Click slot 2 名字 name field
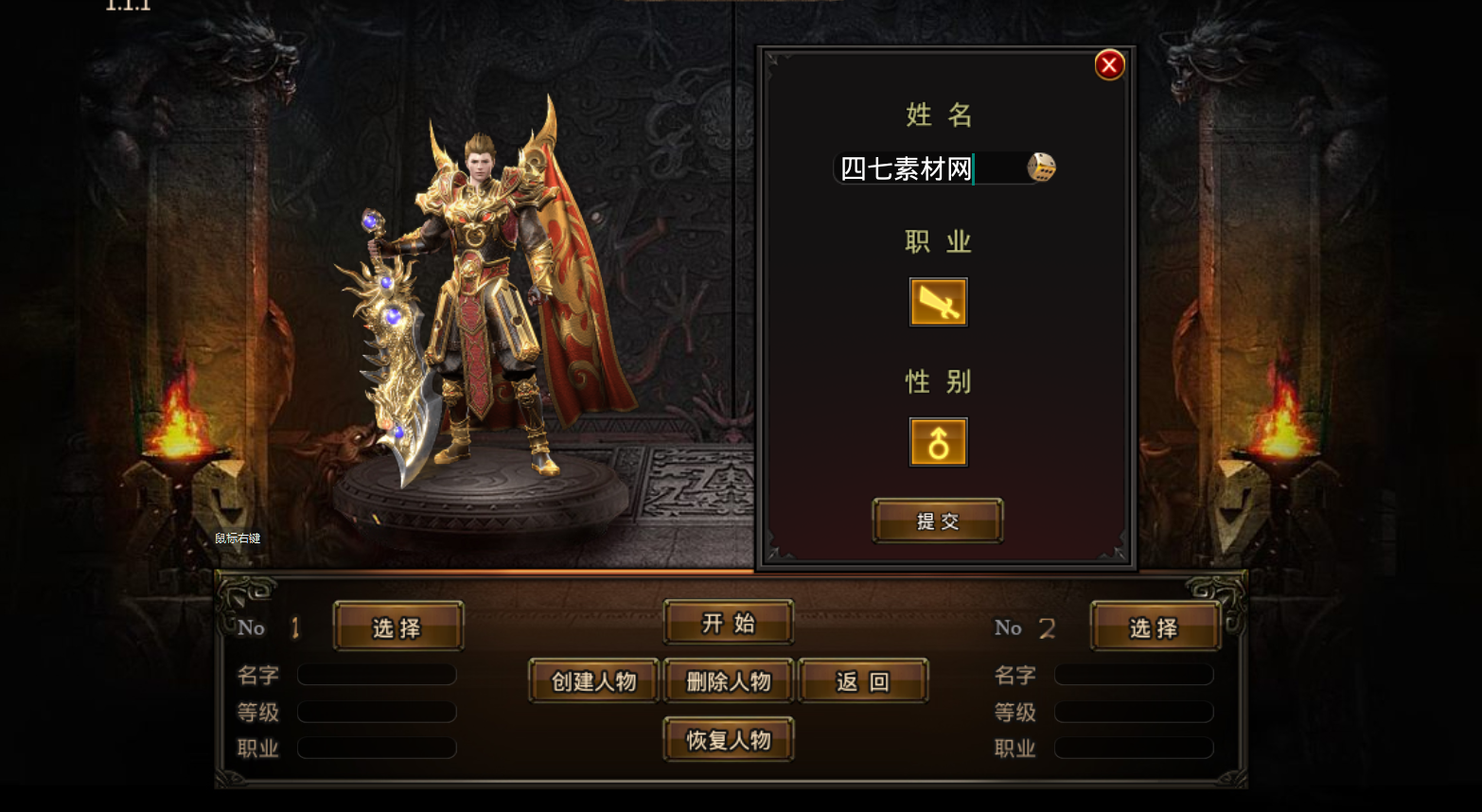This screenshot has height=812, width=1482. (x=1134, y=675)
